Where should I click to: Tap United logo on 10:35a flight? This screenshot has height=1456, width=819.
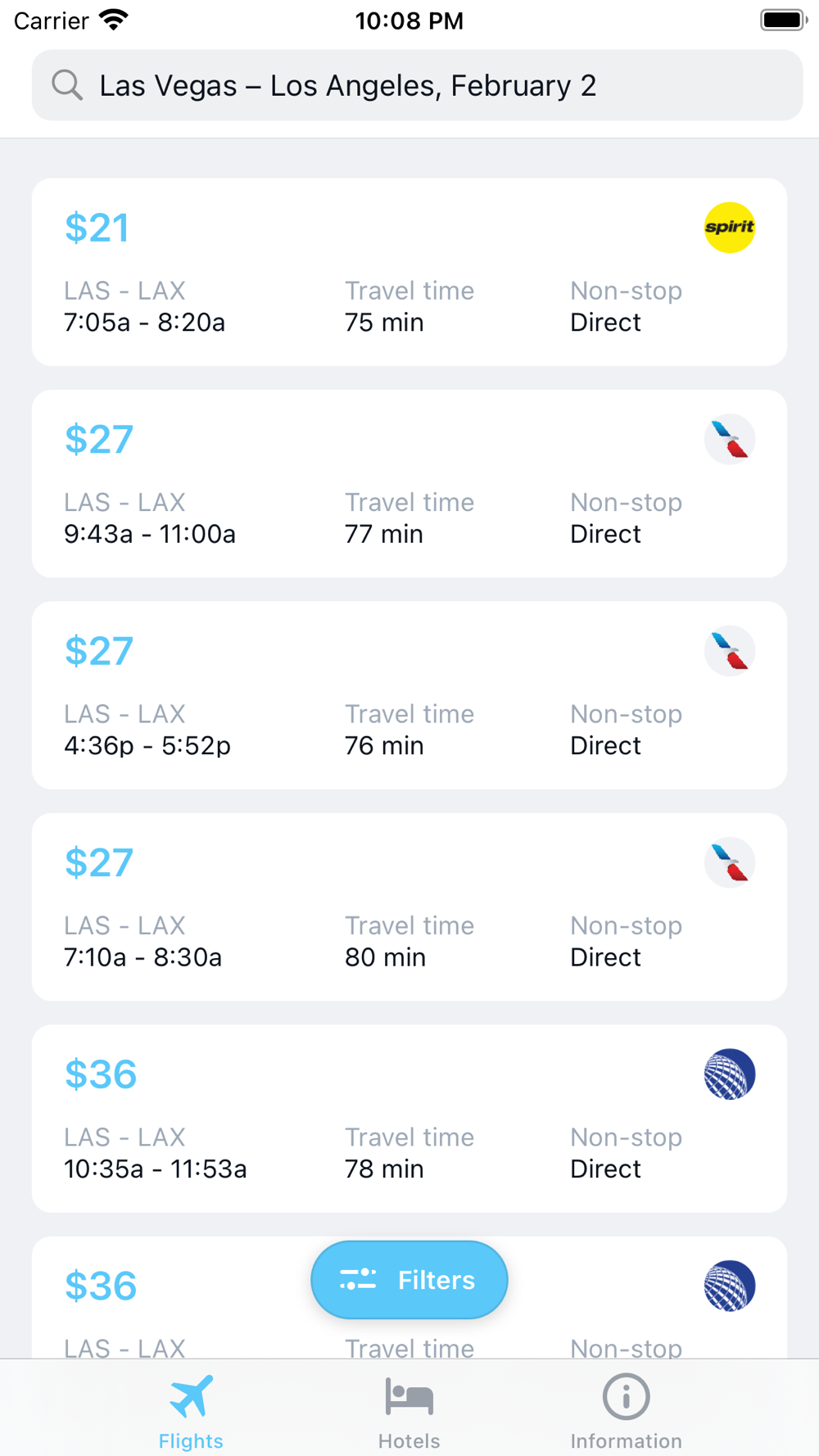[x=729, y=1074]
